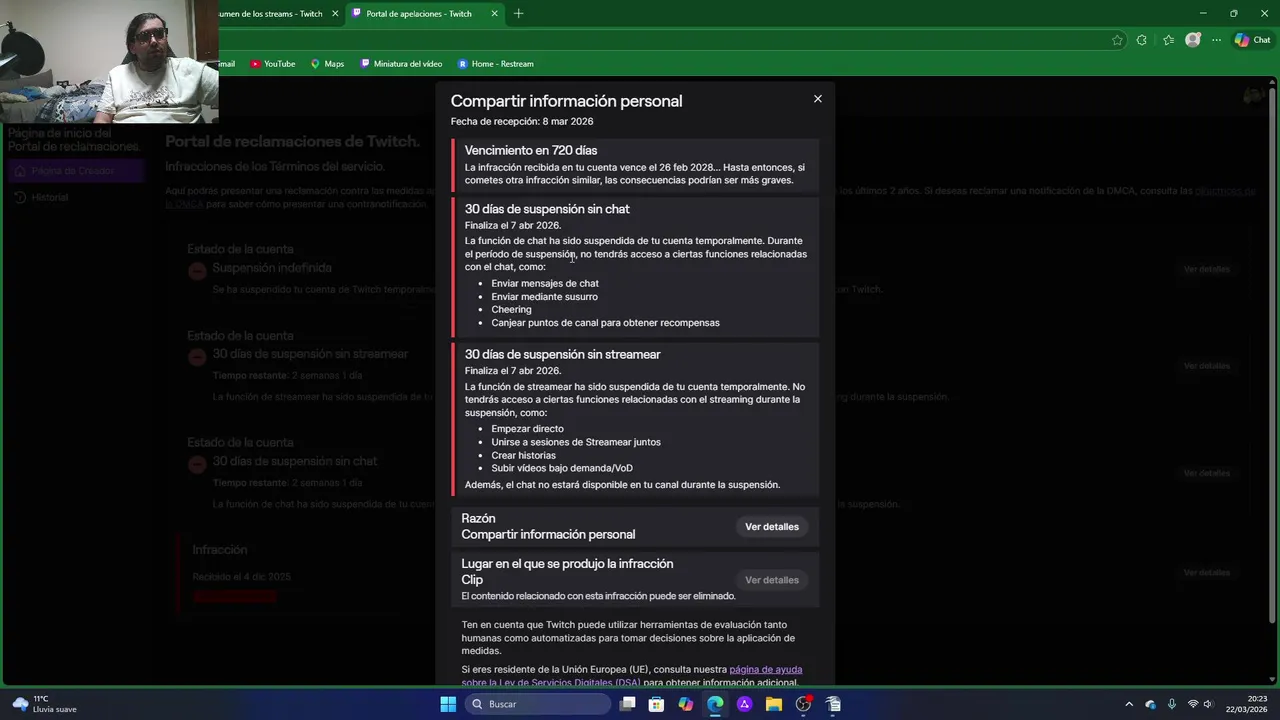Open Windows Start menu
This screenshot has width=1280, height=720.
(448, 704)
